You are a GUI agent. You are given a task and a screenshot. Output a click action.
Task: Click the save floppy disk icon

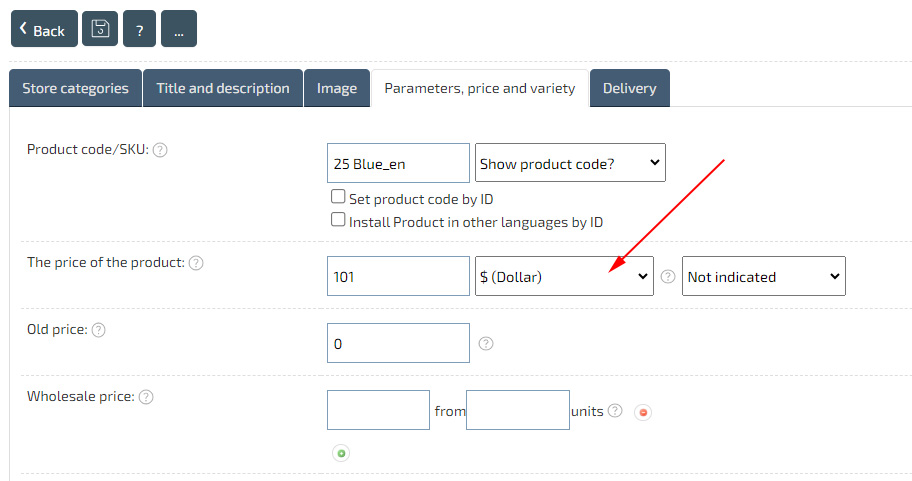pos(100,29)
